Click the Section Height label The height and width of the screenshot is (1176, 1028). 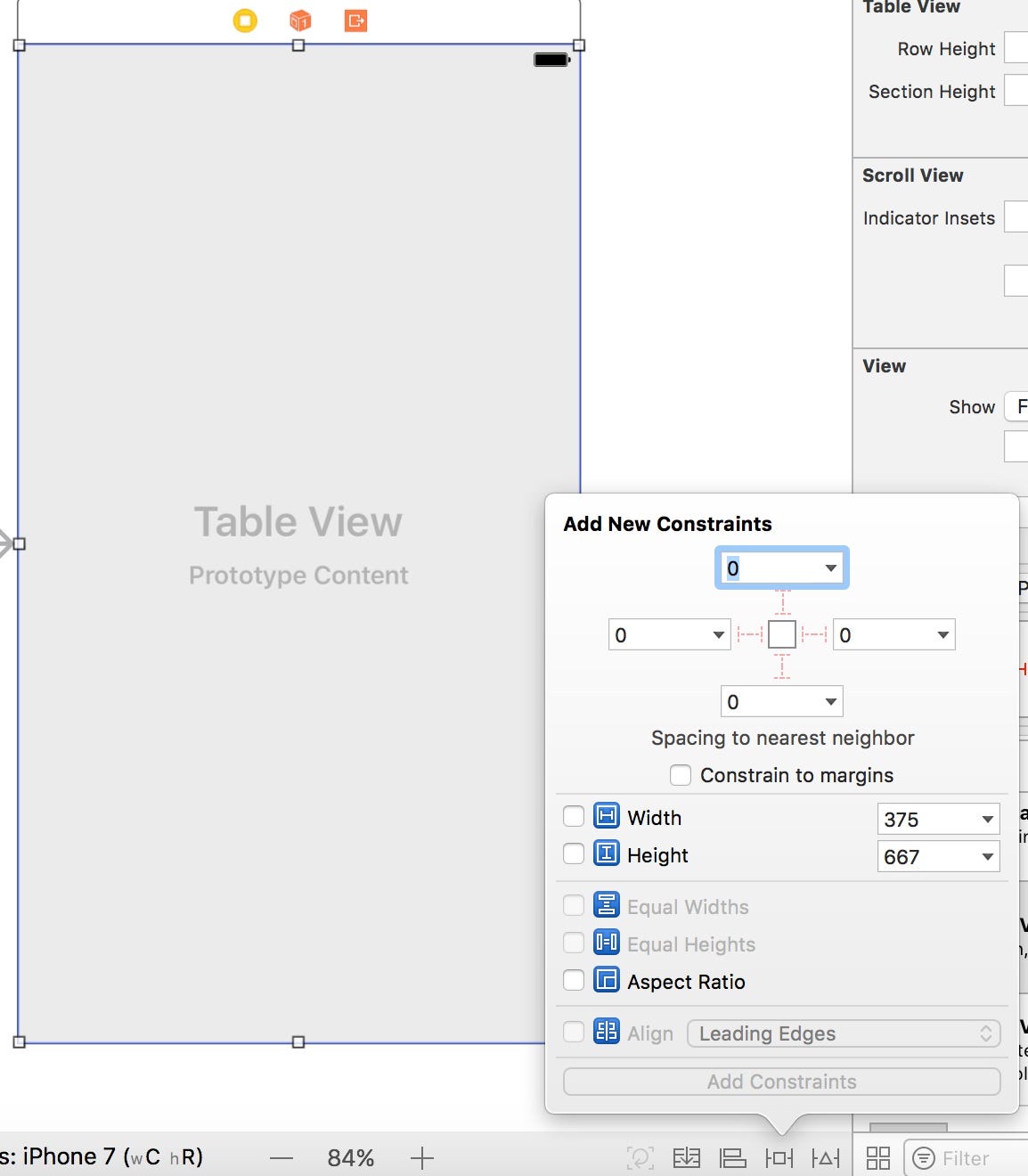click(932, 92)
